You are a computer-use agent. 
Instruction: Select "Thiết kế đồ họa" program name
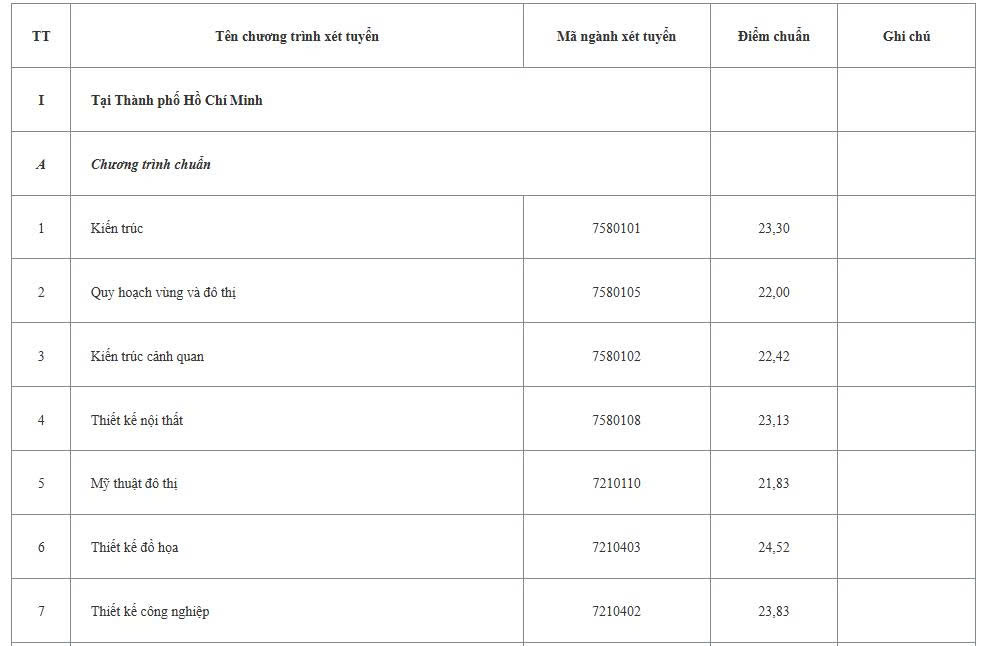(x=134, y=547)
